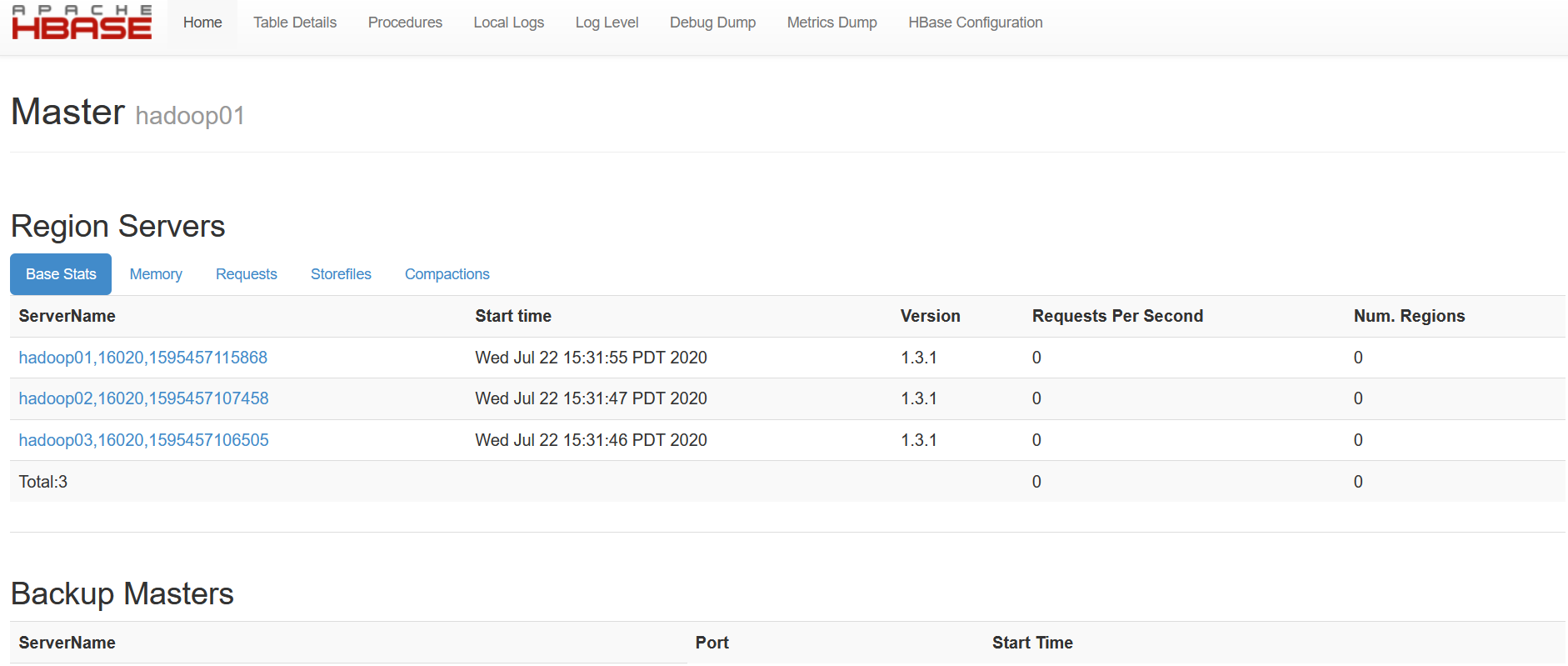Click Total row Num. Regions value
The image size is (1568, 666).
point(1358,482)
